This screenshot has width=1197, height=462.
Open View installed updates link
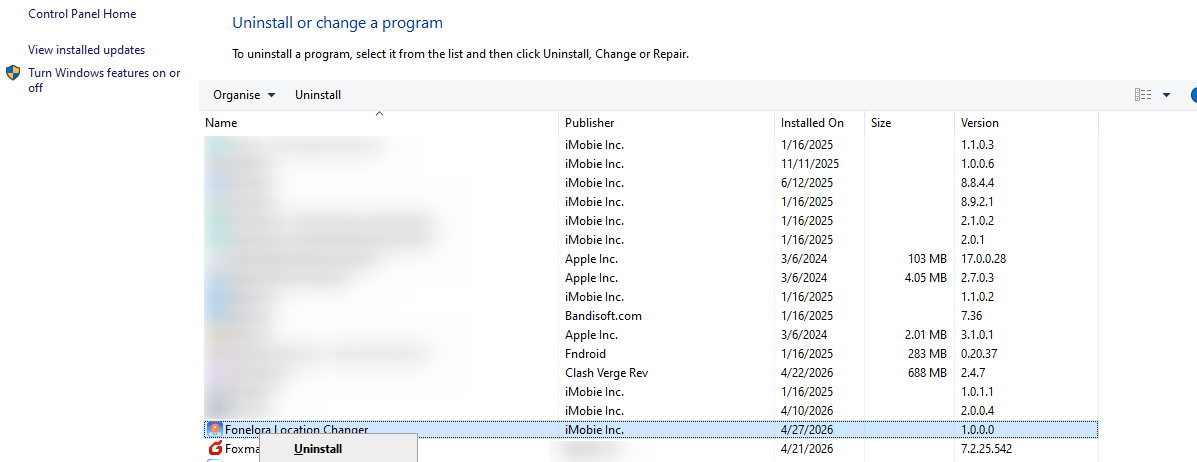click(x=86, y=50)
